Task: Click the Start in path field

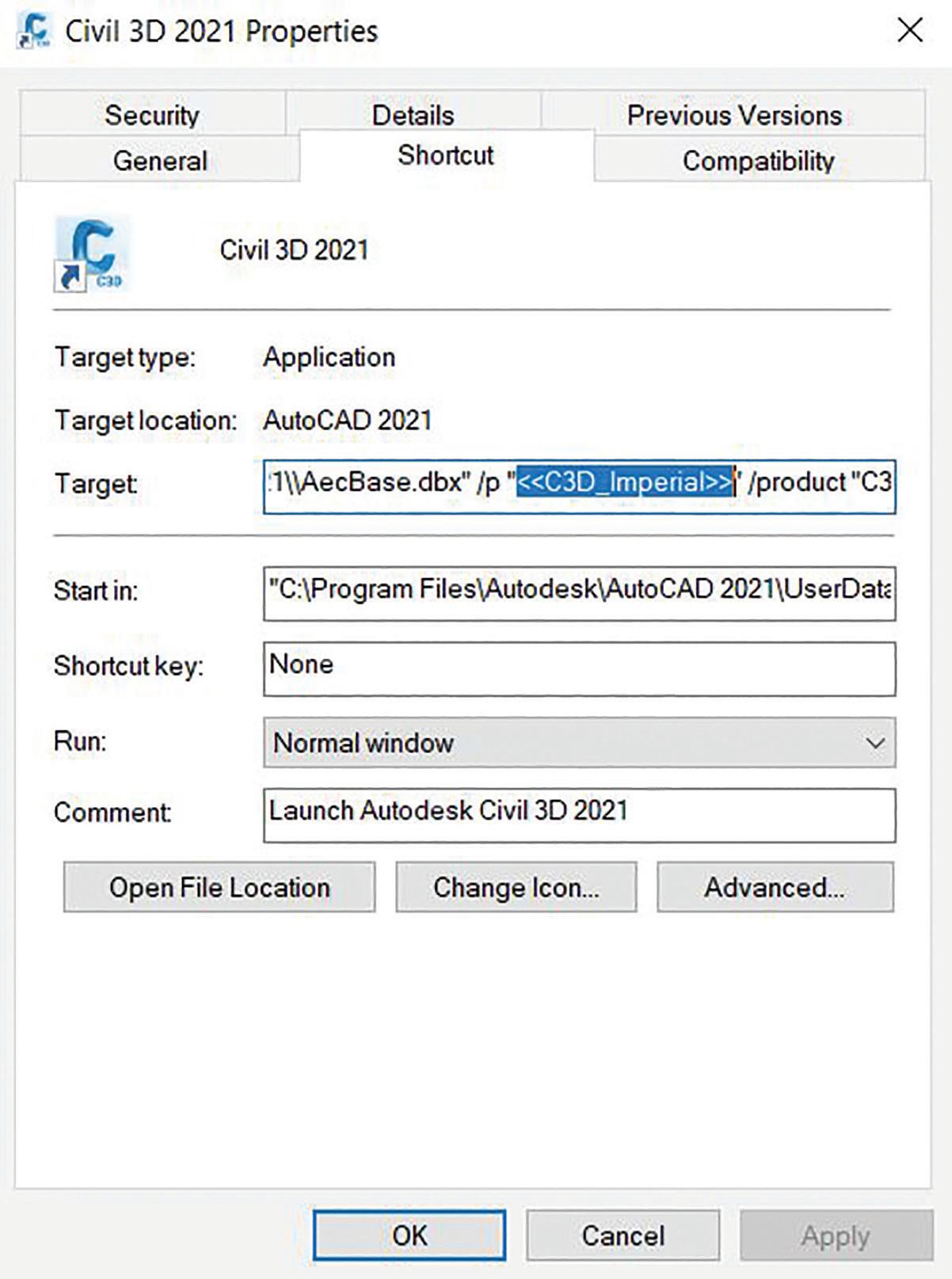Action: pos(579,592)
